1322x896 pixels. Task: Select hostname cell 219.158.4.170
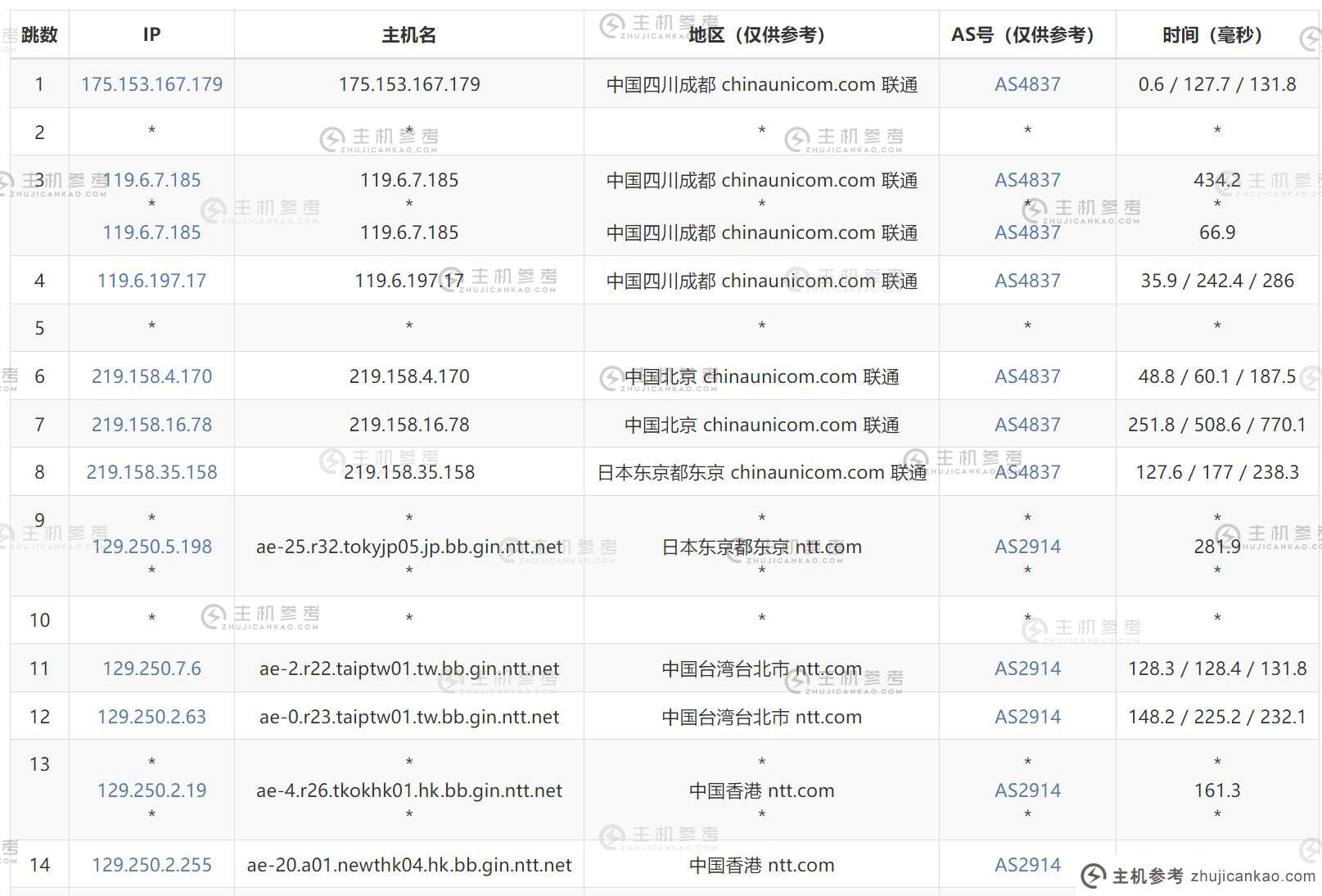point(409,376)
